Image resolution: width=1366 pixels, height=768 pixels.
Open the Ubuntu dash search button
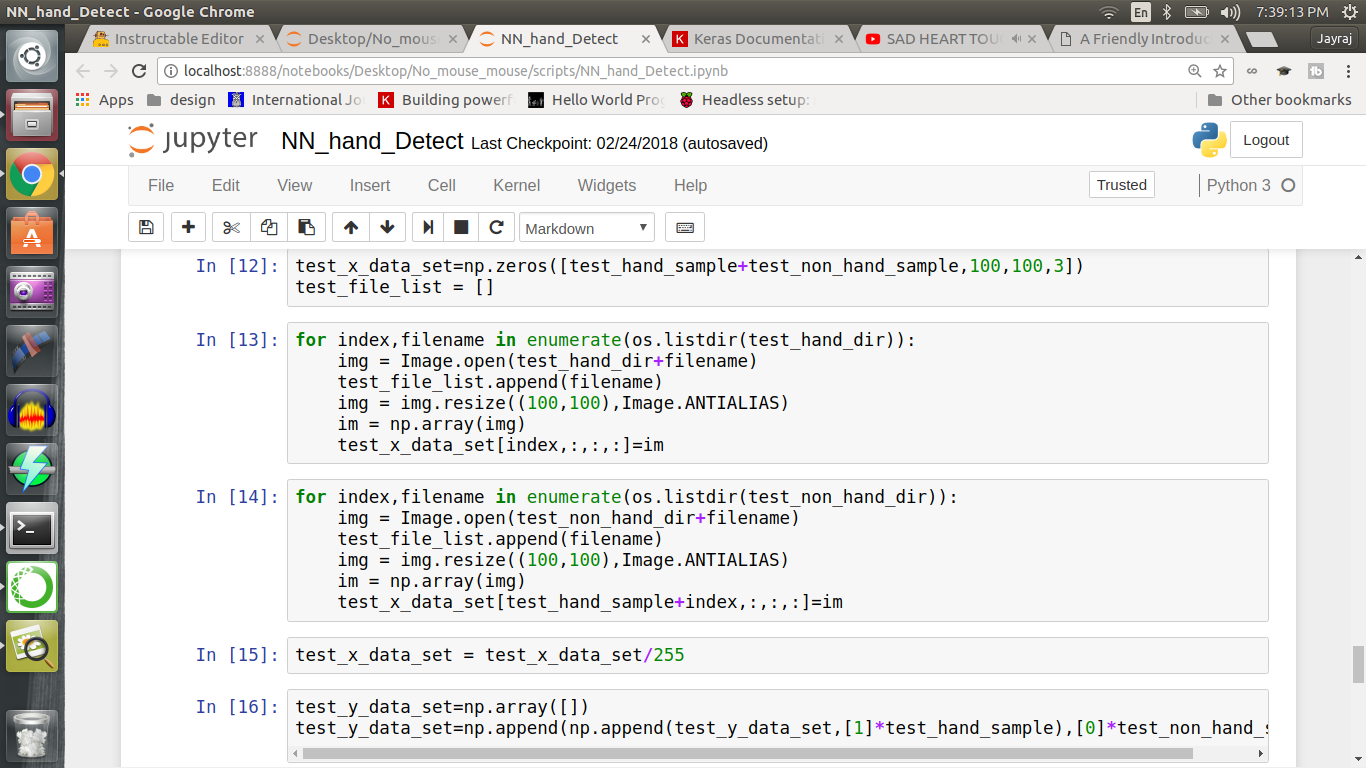click(32, 56)
